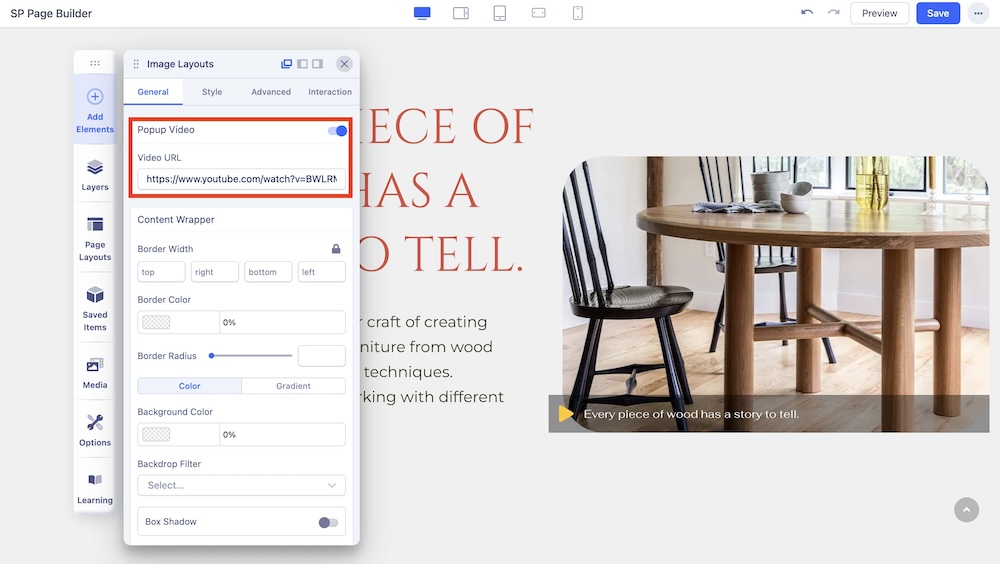Enable the Box Shadow toggle
Screen dimensions: 1000x564
click(328, 522)
